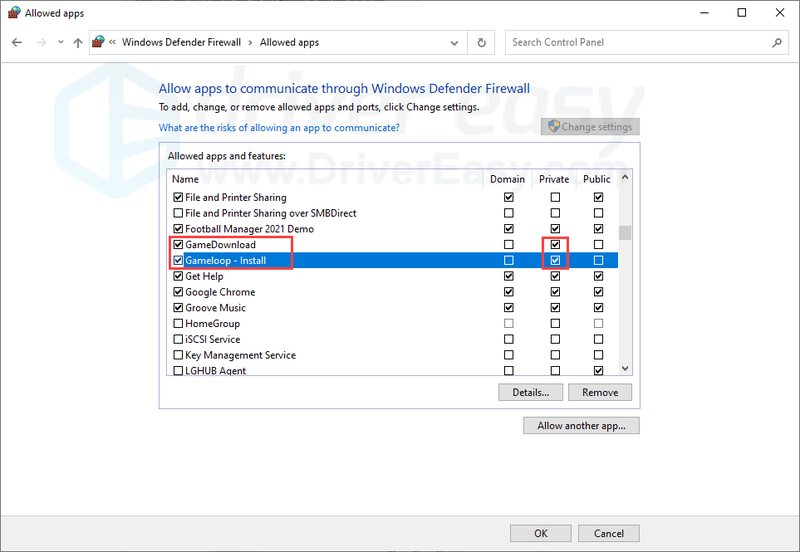This screenshot has height=552, width=800.
Task: Click Windows Defender Firewall breadcrumb
Action: coord(181,42)
